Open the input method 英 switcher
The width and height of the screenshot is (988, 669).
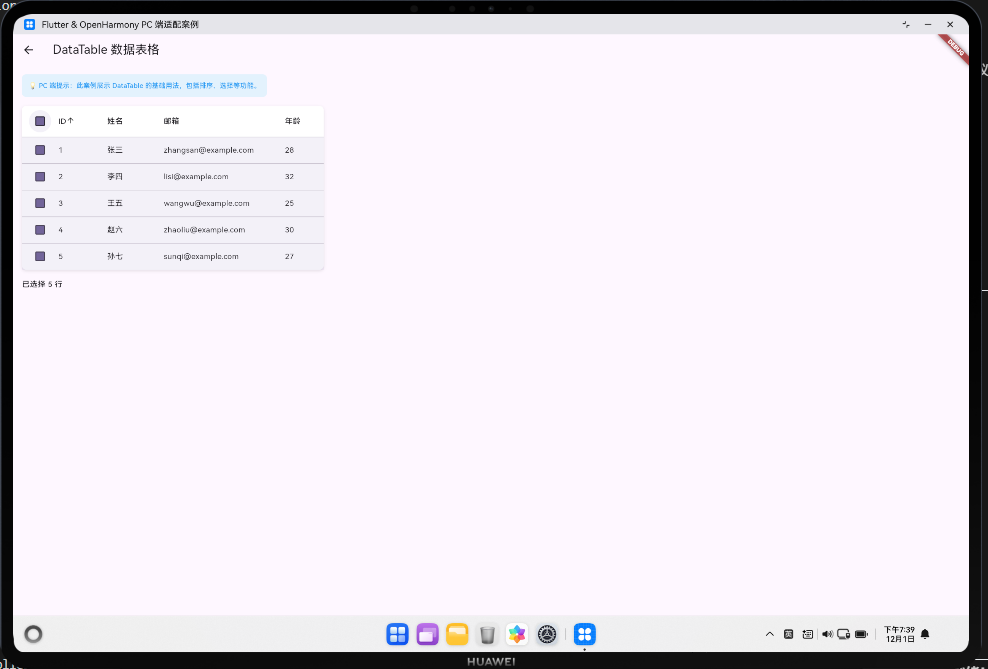[790, 634]
